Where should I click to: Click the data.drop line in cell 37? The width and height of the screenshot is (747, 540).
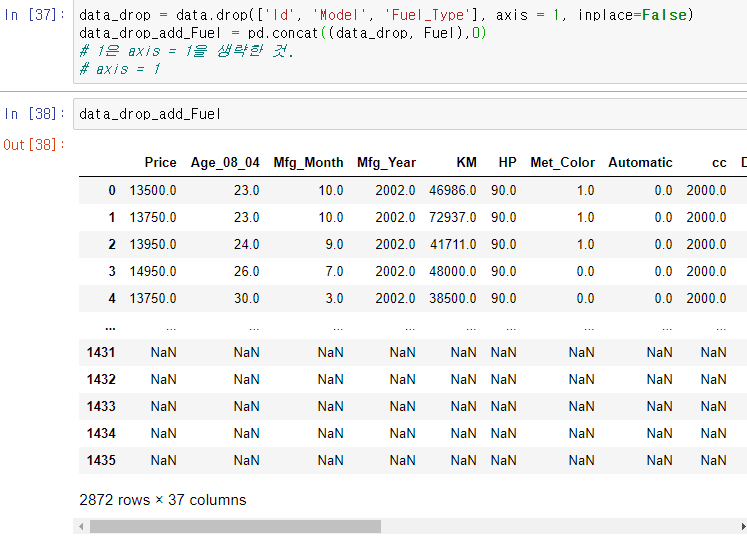[x=386, y=15]
